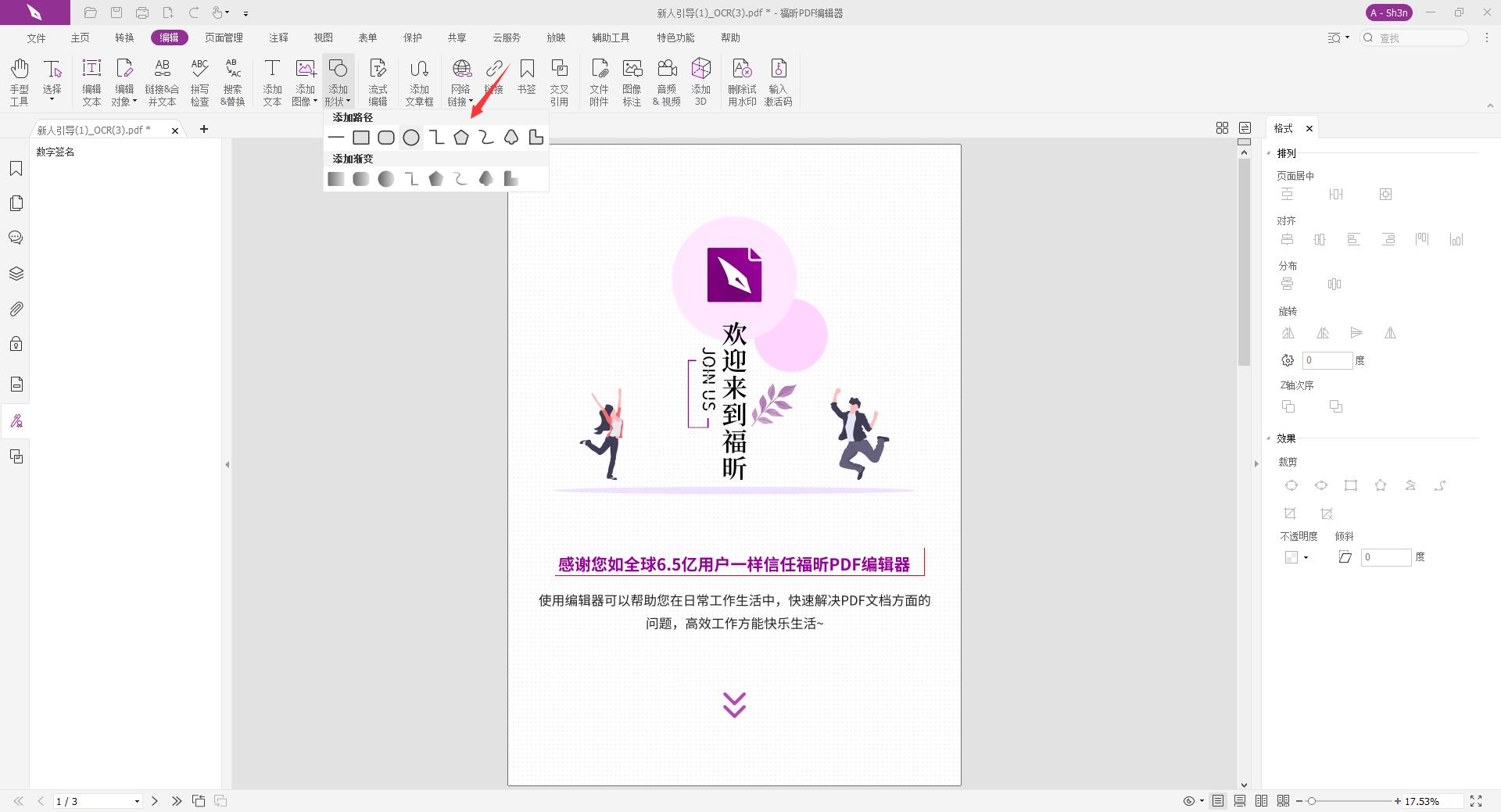
Task: Select the pentagon shape under 添加路径
Action: pyautogui.click(x=461, y=137)
